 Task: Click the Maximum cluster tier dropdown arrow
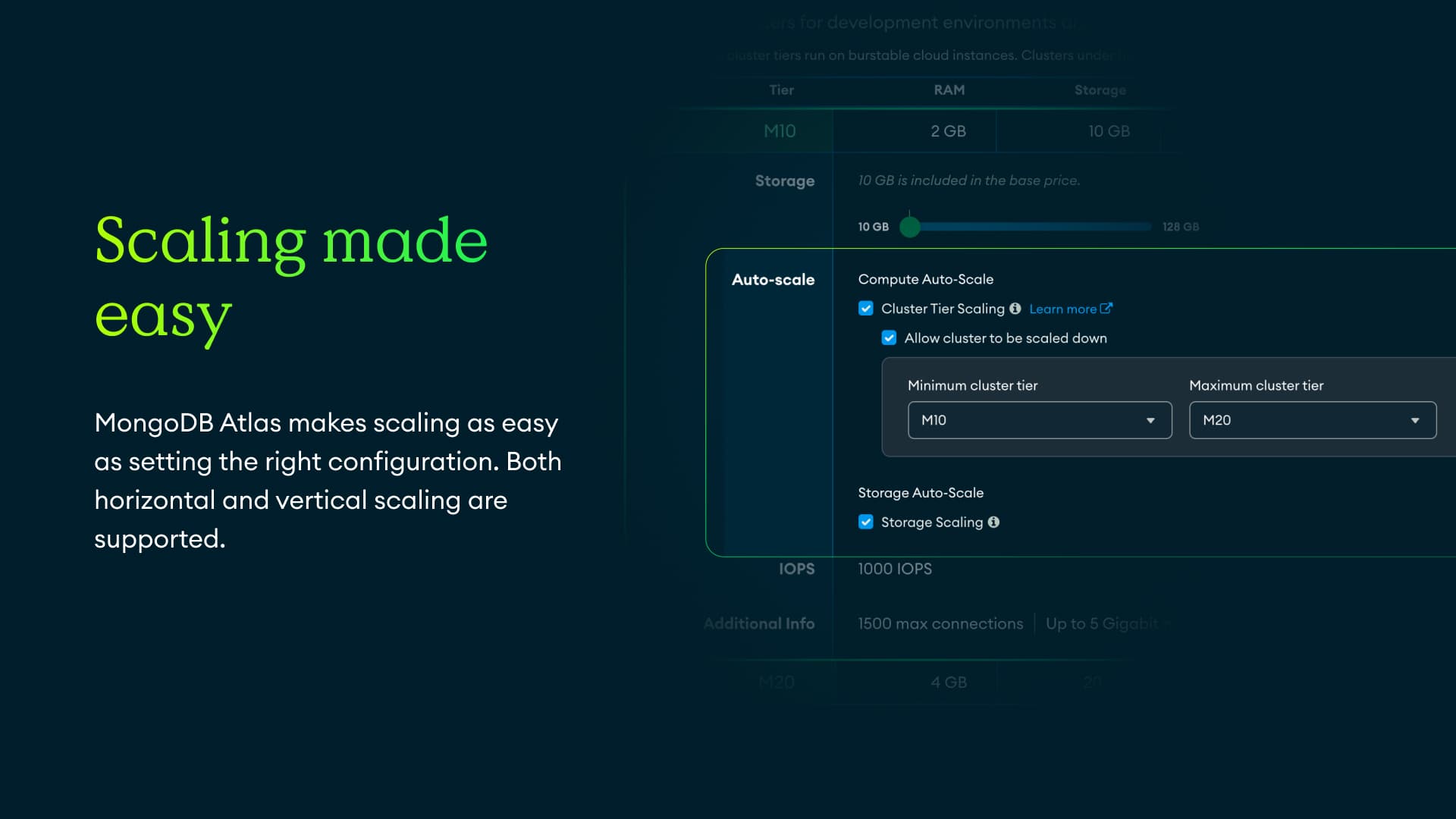(x=1414, y=420)
